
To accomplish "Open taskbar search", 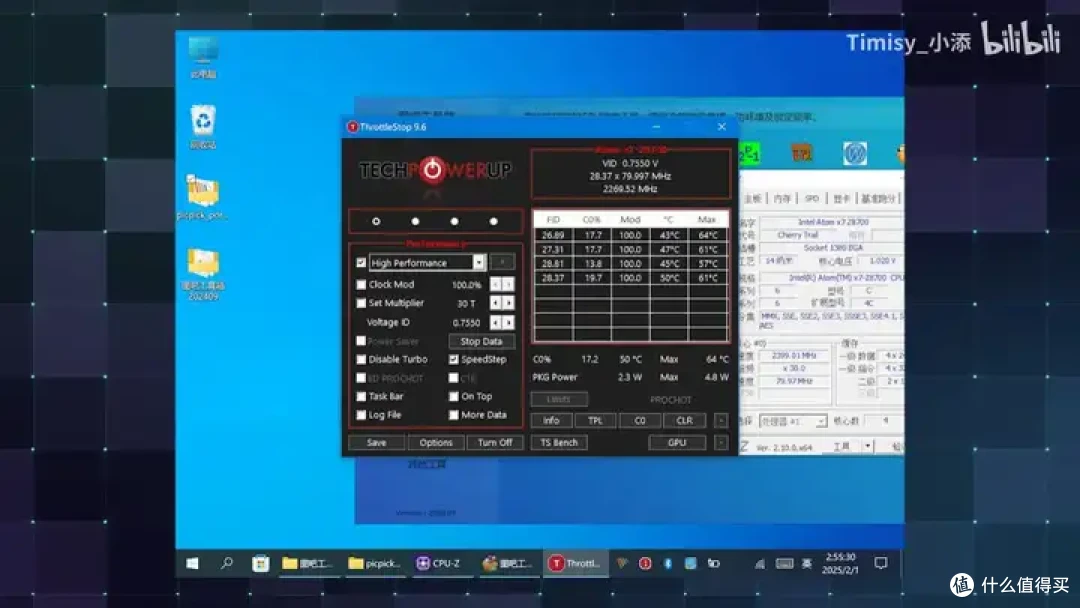I will 227,563.
